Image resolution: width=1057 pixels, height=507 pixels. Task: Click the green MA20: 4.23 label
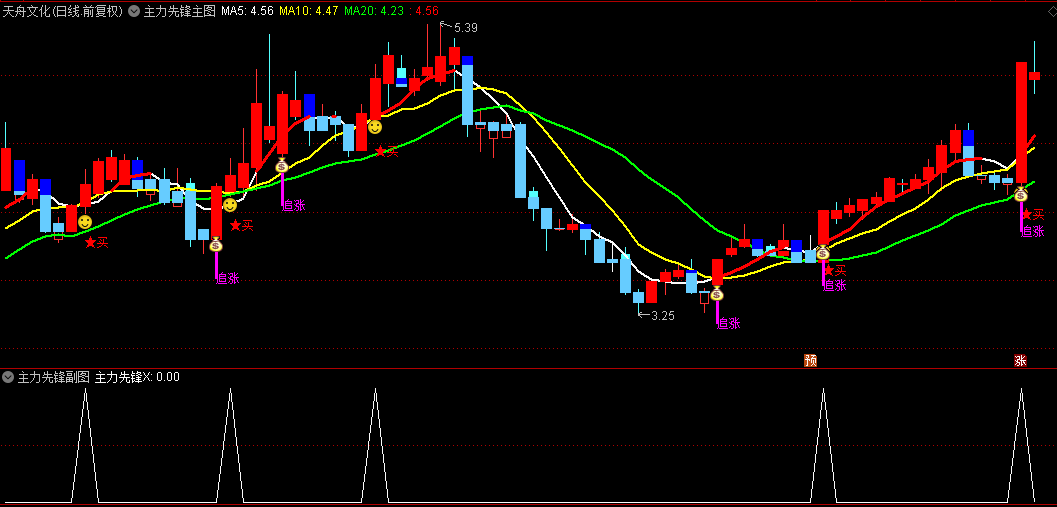pos(373,11)
